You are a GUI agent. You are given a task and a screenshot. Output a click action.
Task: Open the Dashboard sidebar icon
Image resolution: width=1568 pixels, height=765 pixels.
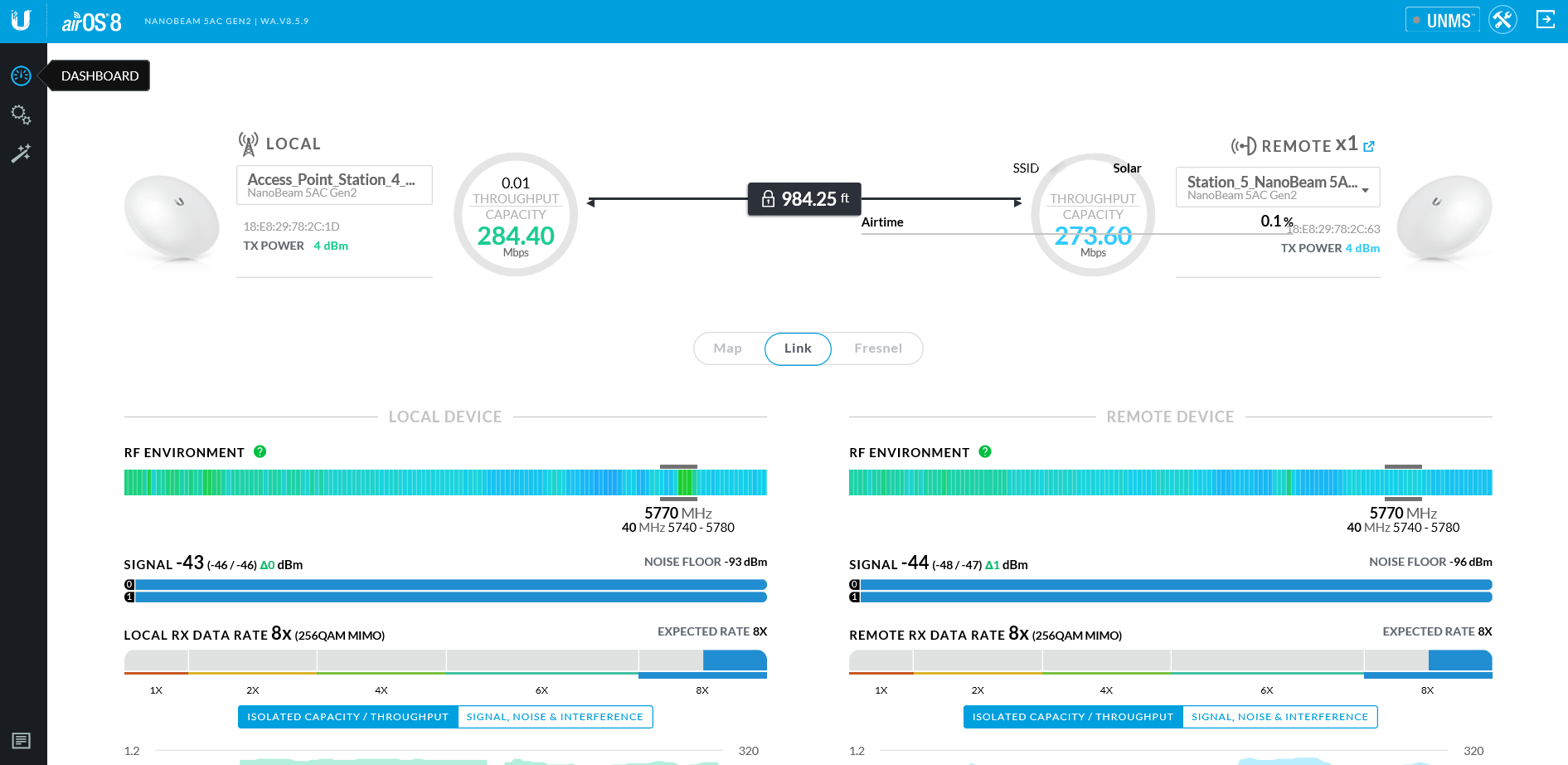click(22, 76)
